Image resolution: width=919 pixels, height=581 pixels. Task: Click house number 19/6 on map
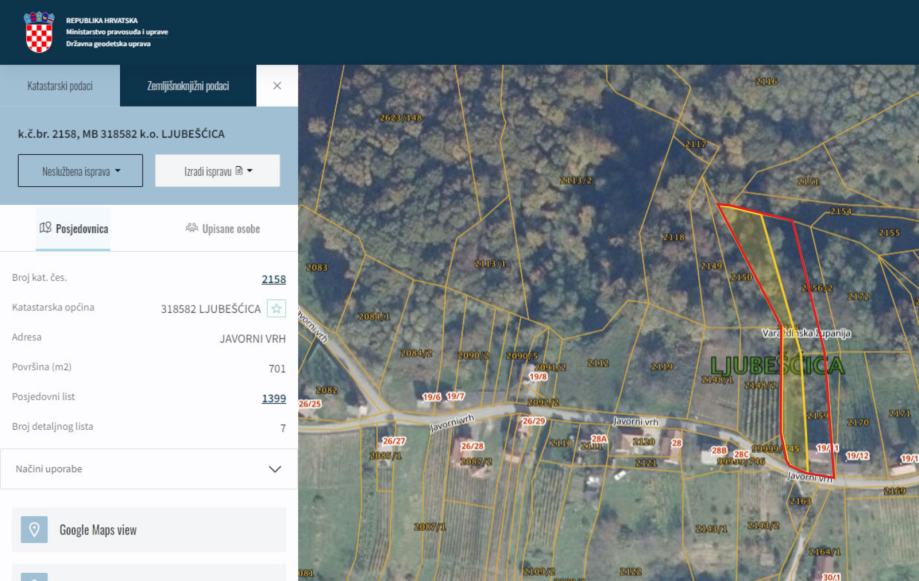tap(431, 397)
